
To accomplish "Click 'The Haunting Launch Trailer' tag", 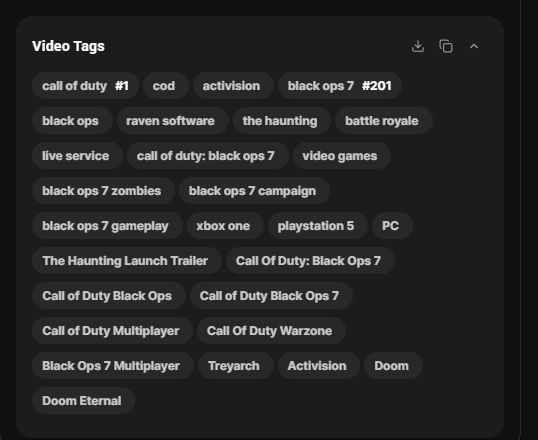I will tap(127, 261).
